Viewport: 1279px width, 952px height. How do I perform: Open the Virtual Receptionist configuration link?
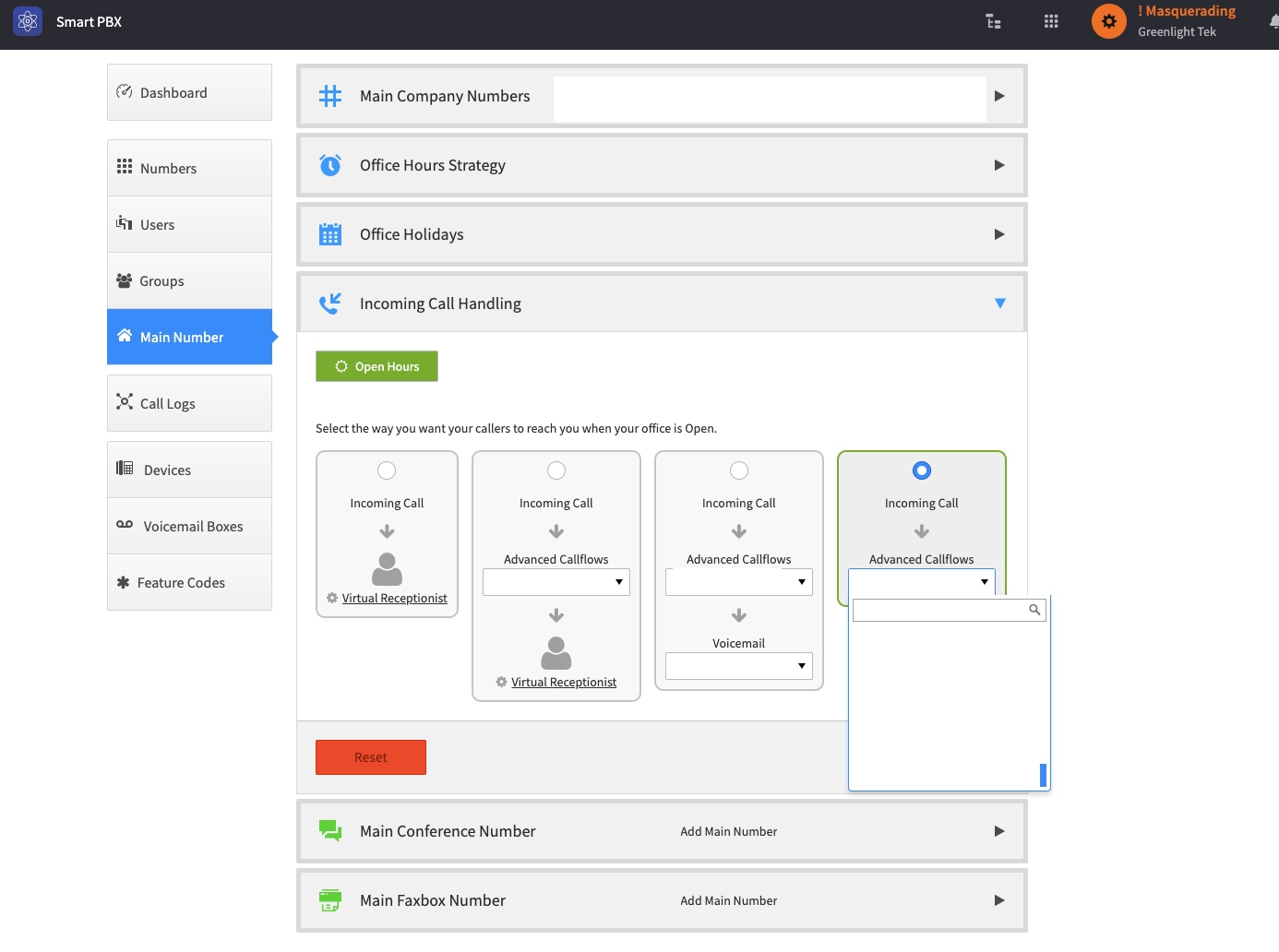(x=393, y=598)
